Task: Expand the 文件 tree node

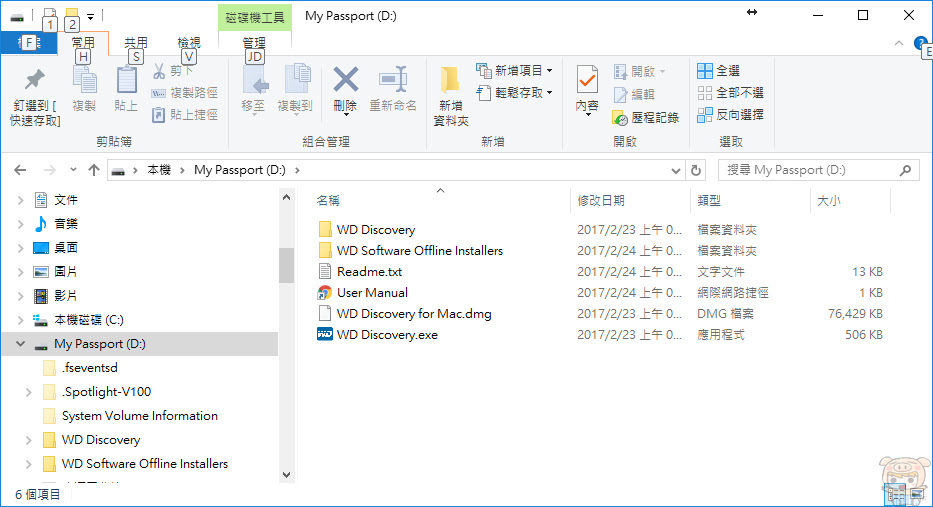Action: (20, 201)
